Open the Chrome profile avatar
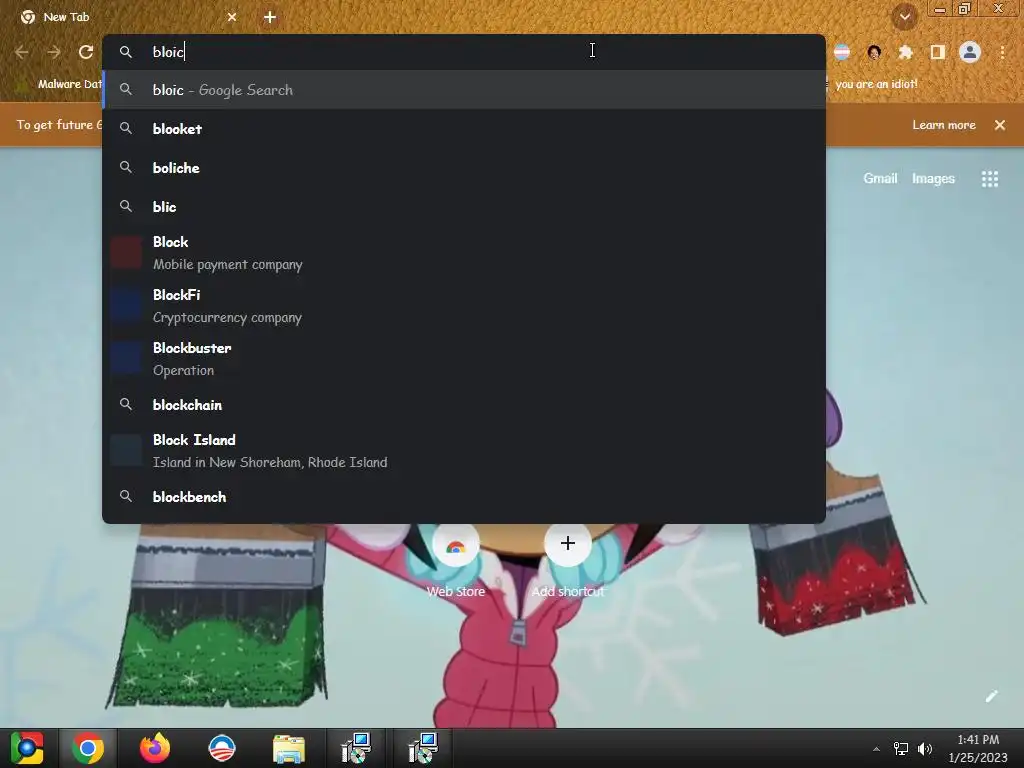This screenshot has width=1024, height=768. (970, 52)
